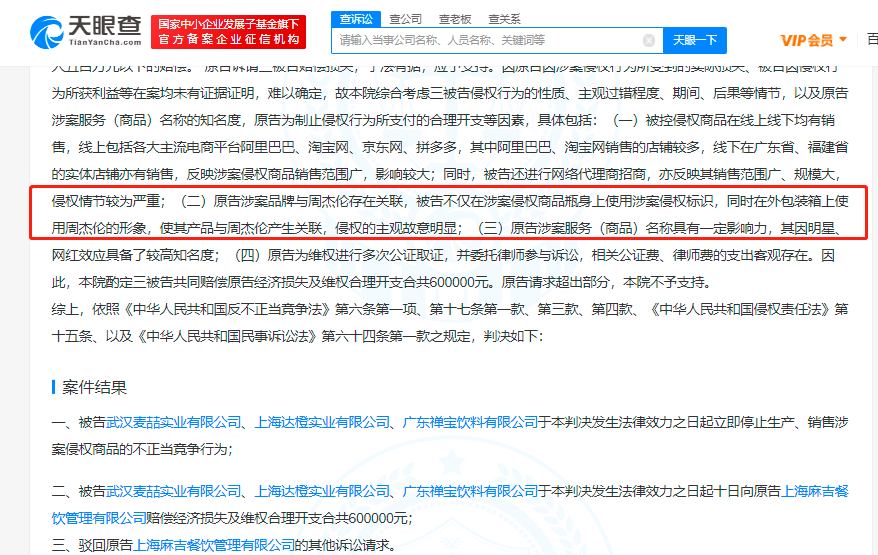Select the 查诉讼 search tab
Screen dimensions: 878x555
[356, 19]
